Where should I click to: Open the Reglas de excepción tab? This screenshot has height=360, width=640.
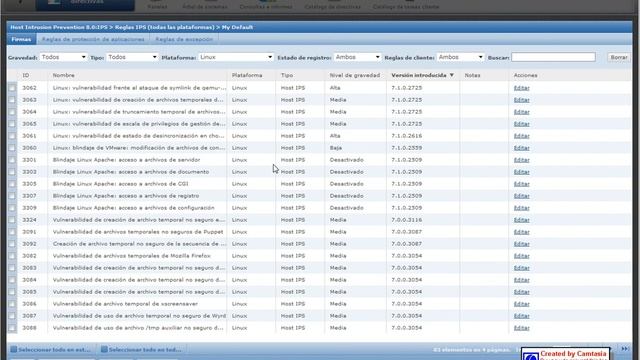pyautogui.click(x=184, y=39)
